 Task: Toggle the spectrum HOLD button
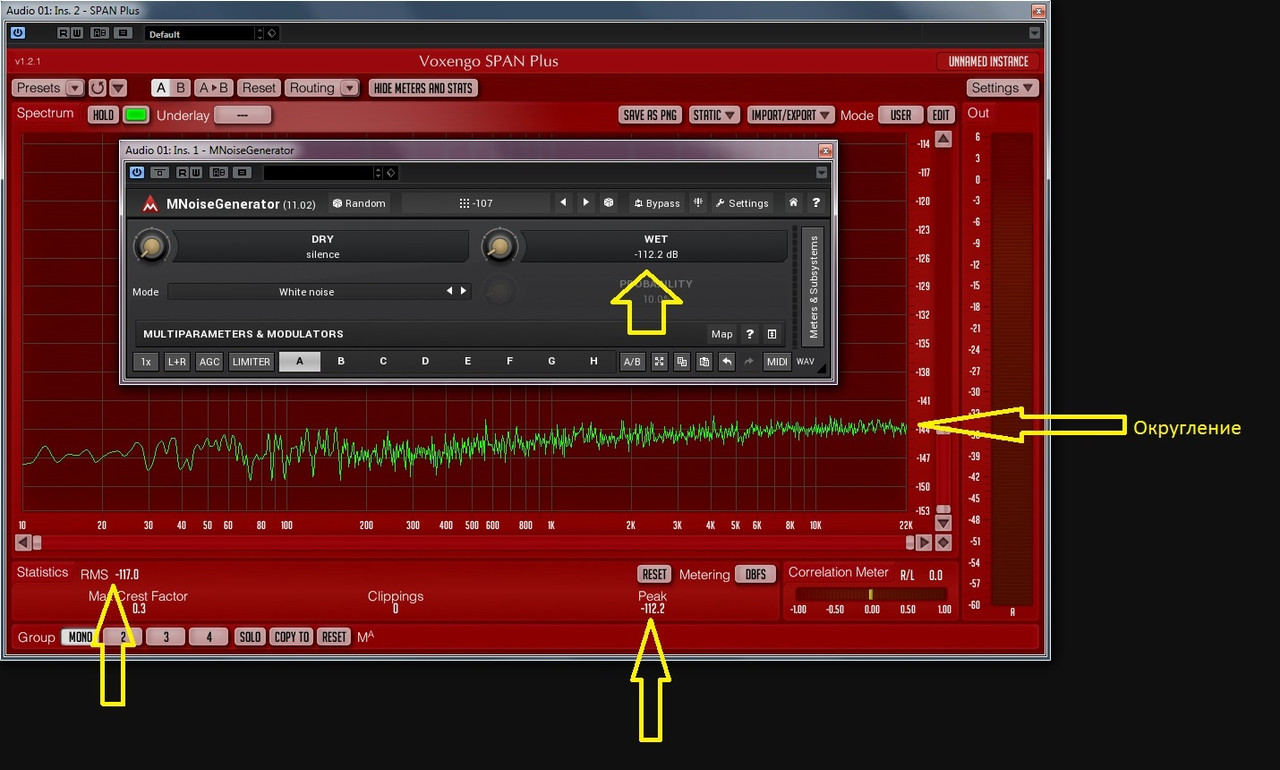103,115
